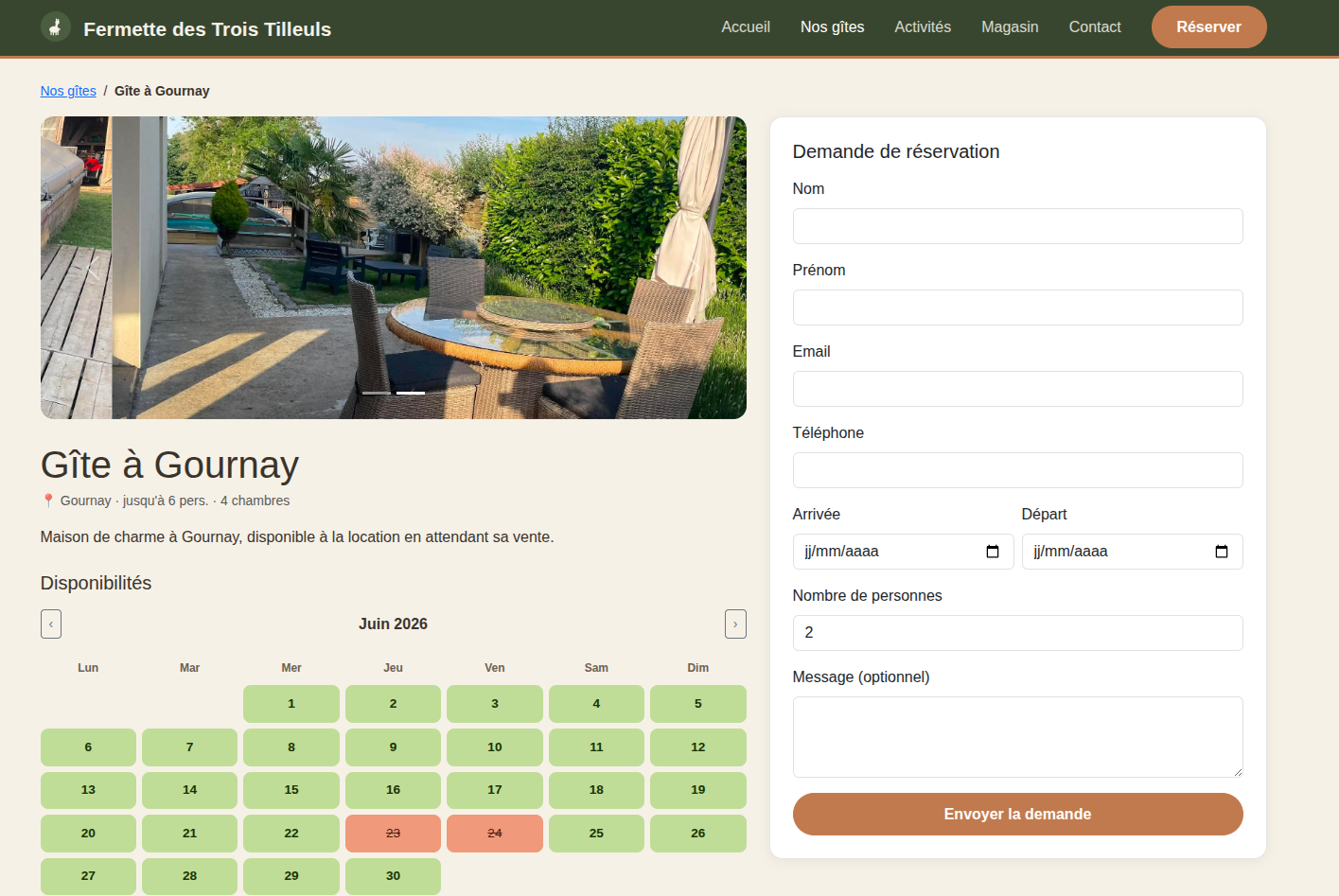Go to previous month in calendar
The height and width of the screenshot is (896, 1339).
tap(51, 624)
